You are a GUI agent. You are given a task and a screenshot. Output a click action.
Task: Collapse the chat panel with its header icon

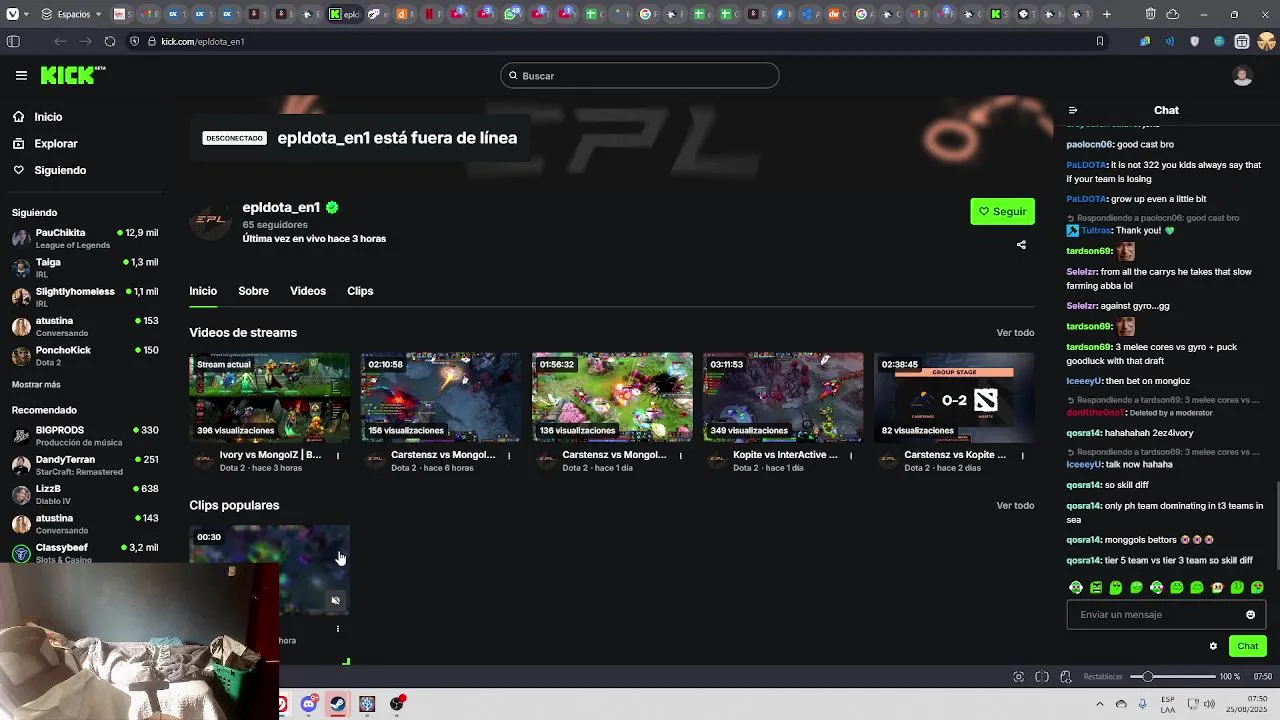pyautogui.click(x=1073, y=110)
